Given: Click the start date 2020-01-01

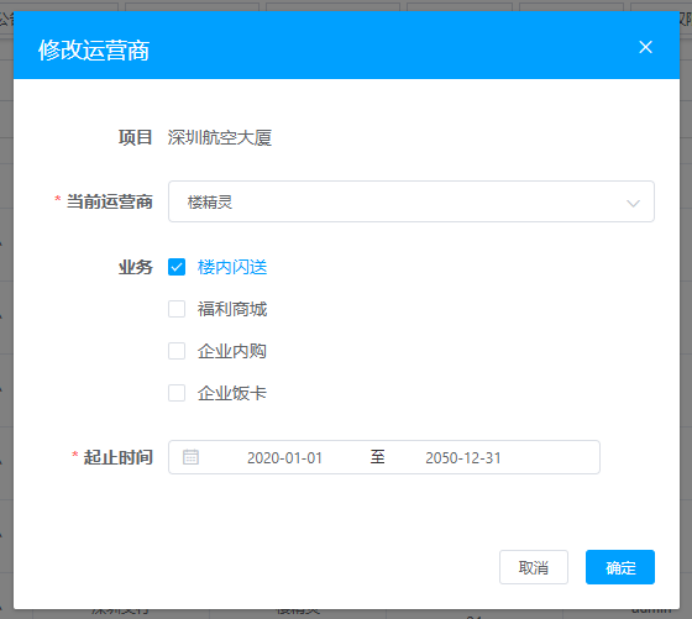Looking at the screenshot, I should coord(285,458).
